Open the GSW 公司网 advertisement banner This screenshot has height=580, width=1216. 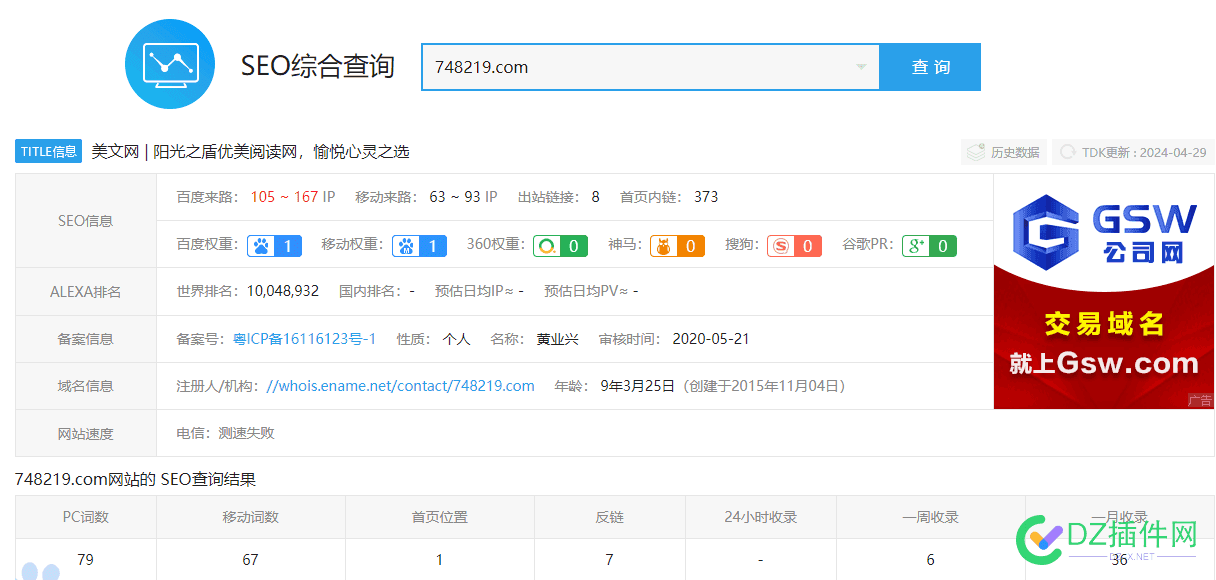(x=1104, y=291)
